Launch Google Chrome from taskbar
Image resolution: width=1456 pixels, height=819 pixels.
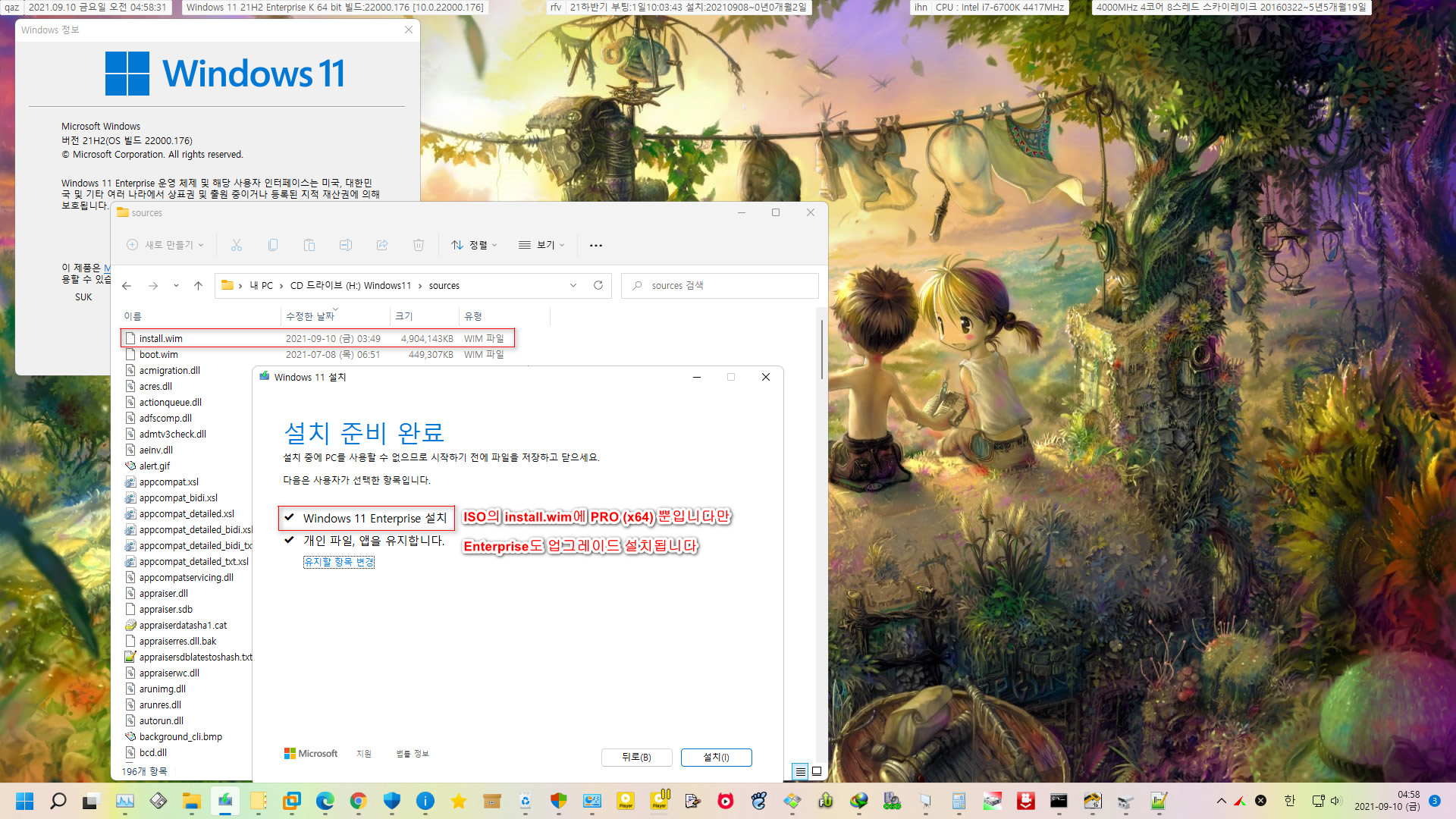(x=359, y=801)
